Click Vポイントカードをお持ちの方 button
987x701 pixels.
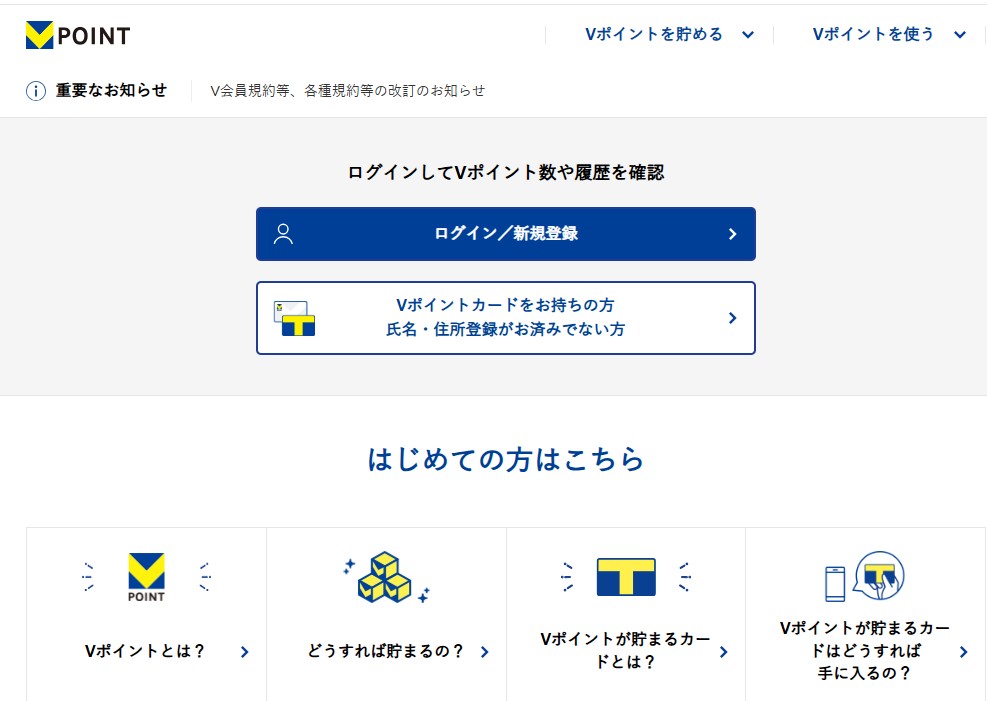tap(505, 317)
